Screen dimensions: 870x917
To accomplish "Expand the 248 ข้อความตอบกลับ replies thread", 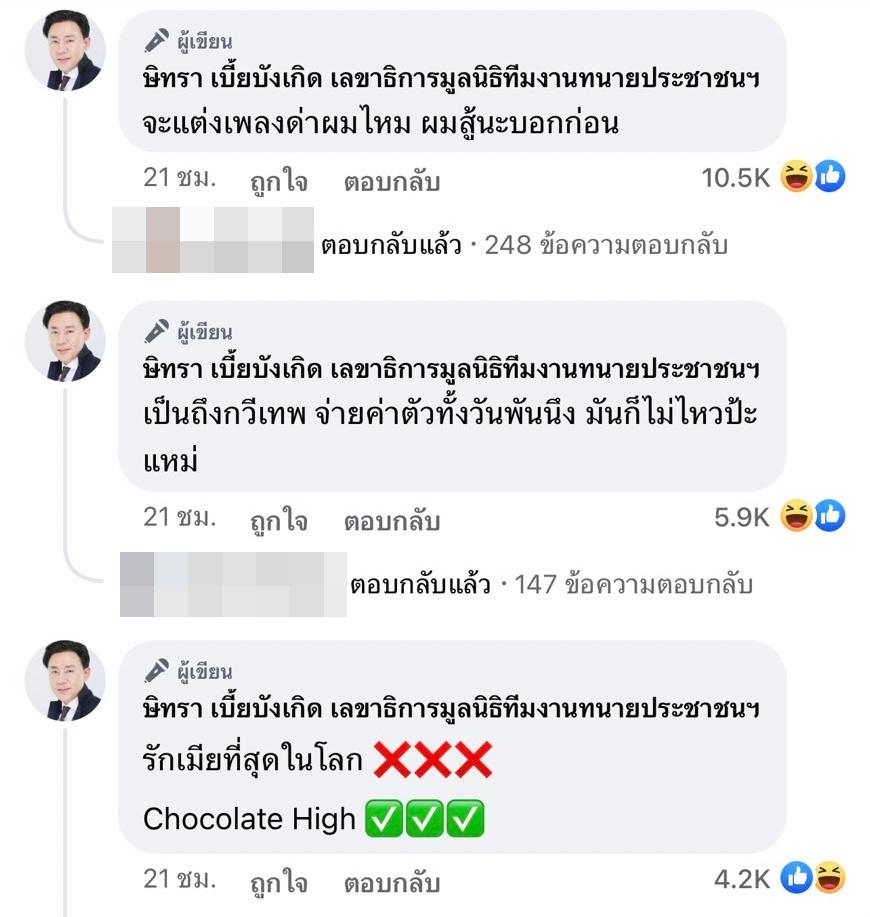I will coord(605,245).
